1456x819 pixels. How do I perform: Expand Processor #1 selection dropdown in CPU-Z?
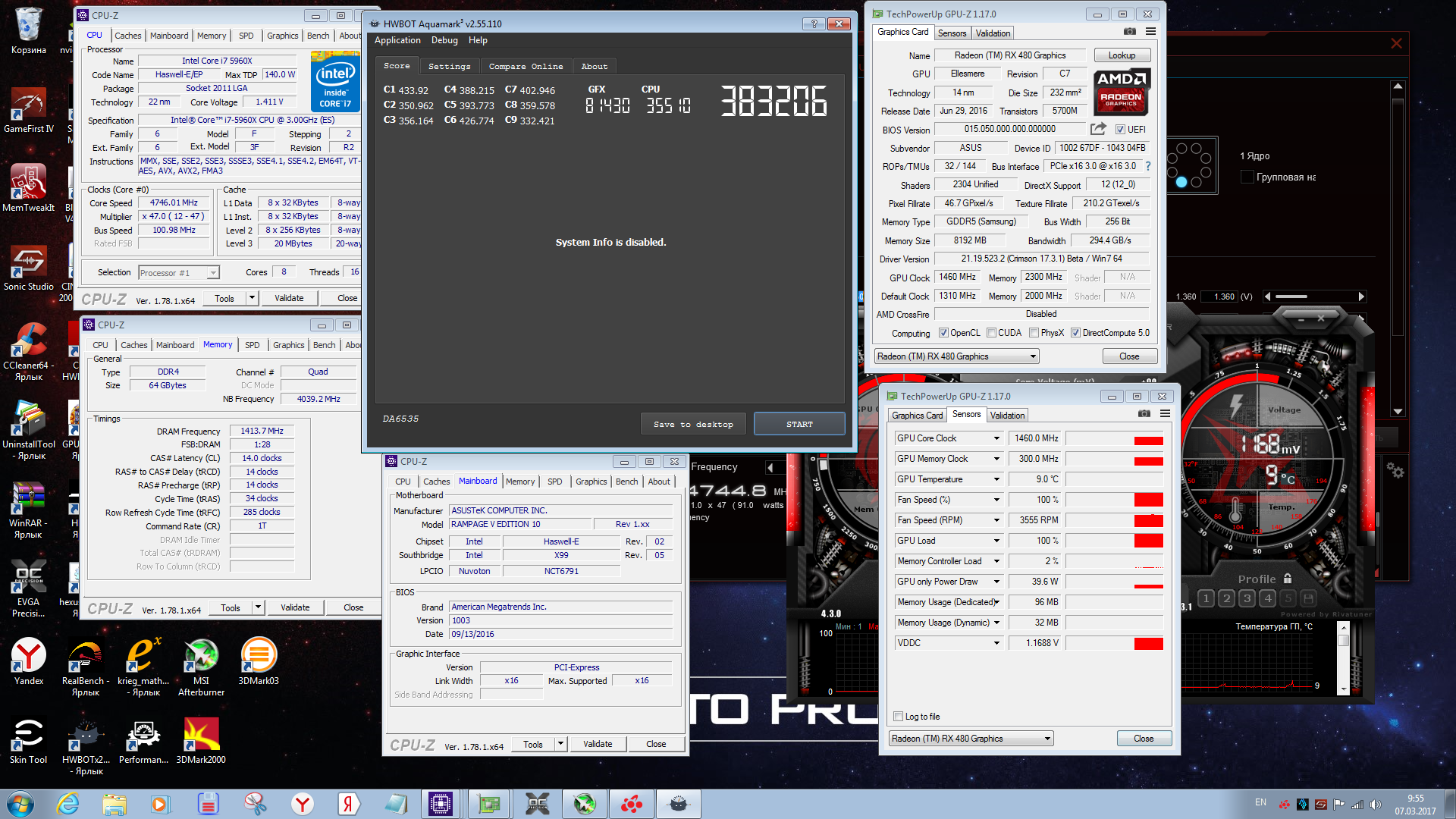213,273
